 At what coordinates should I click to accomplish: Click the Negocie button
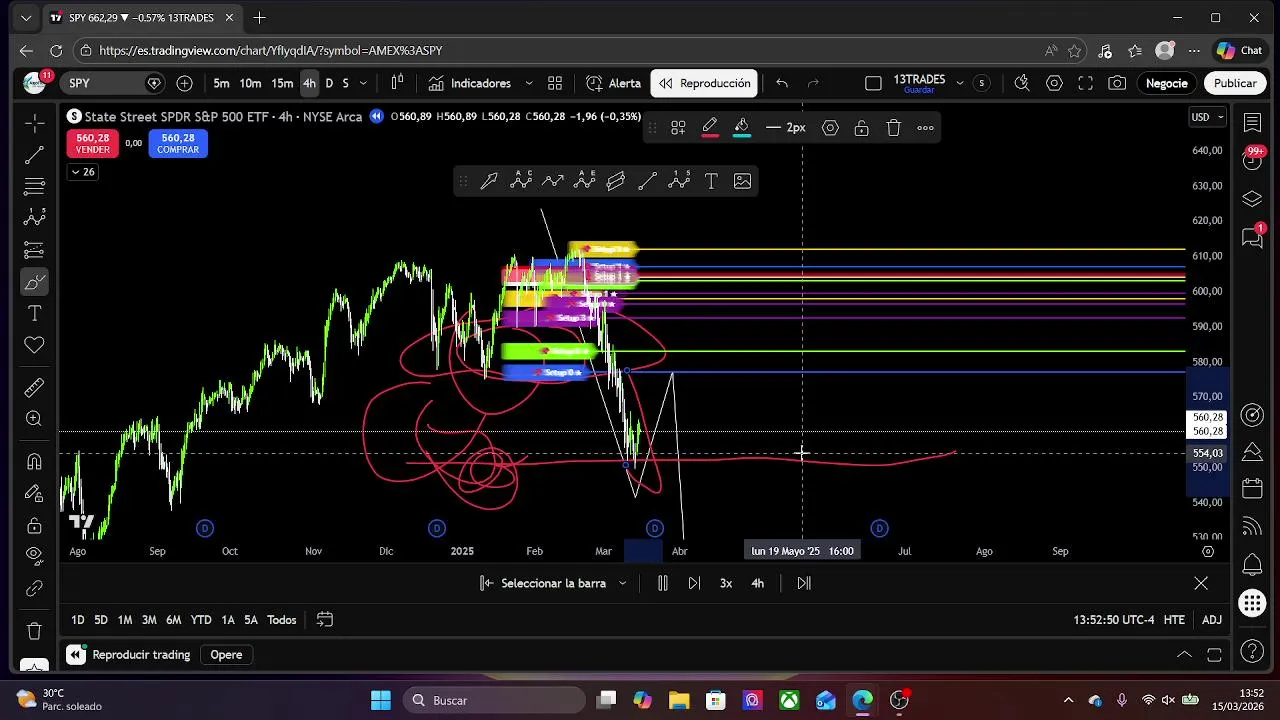[x=1166, y=83]
